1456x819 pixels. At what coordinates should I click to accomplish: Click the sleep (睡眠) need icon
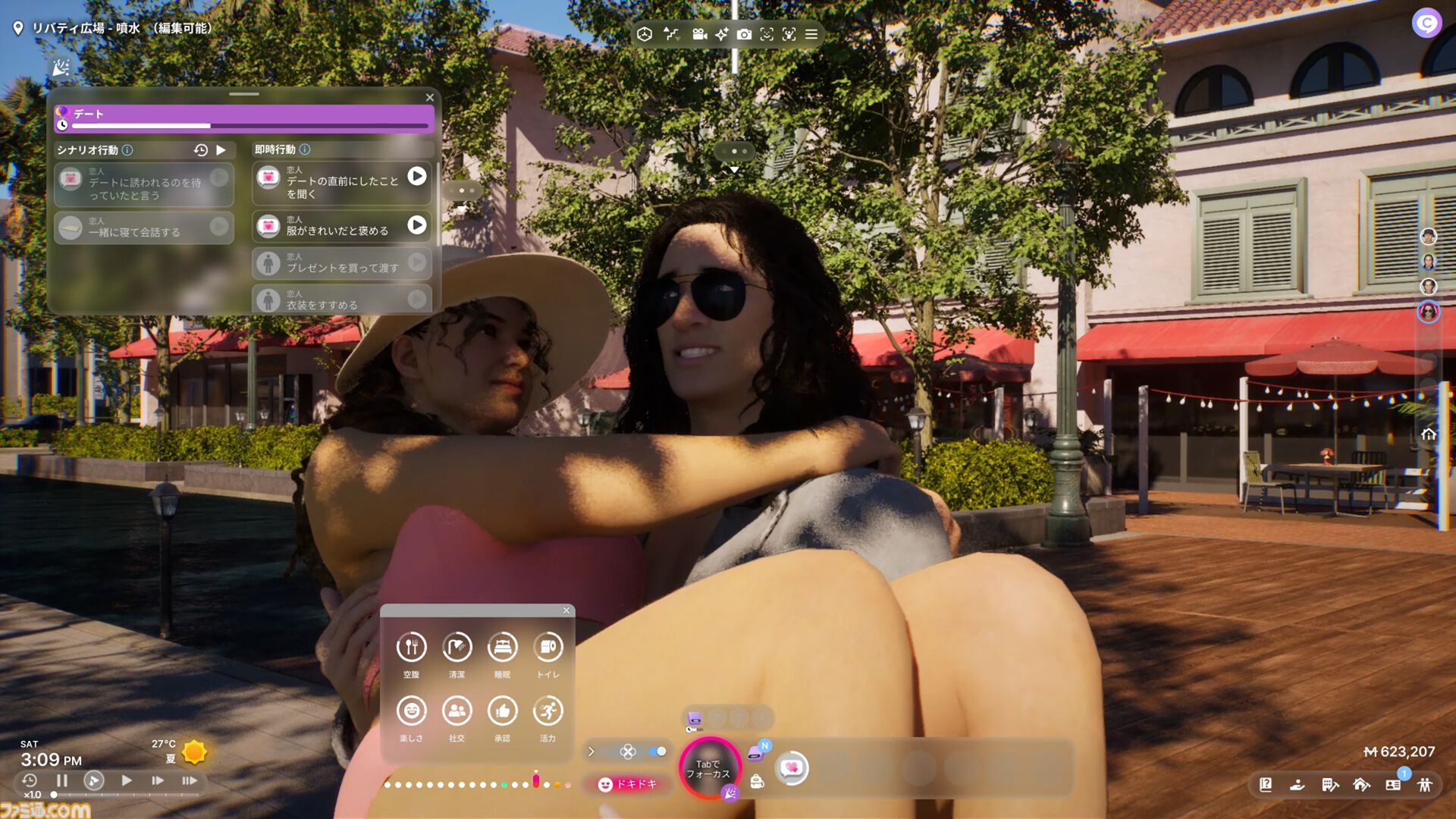[x=502, y=647]
